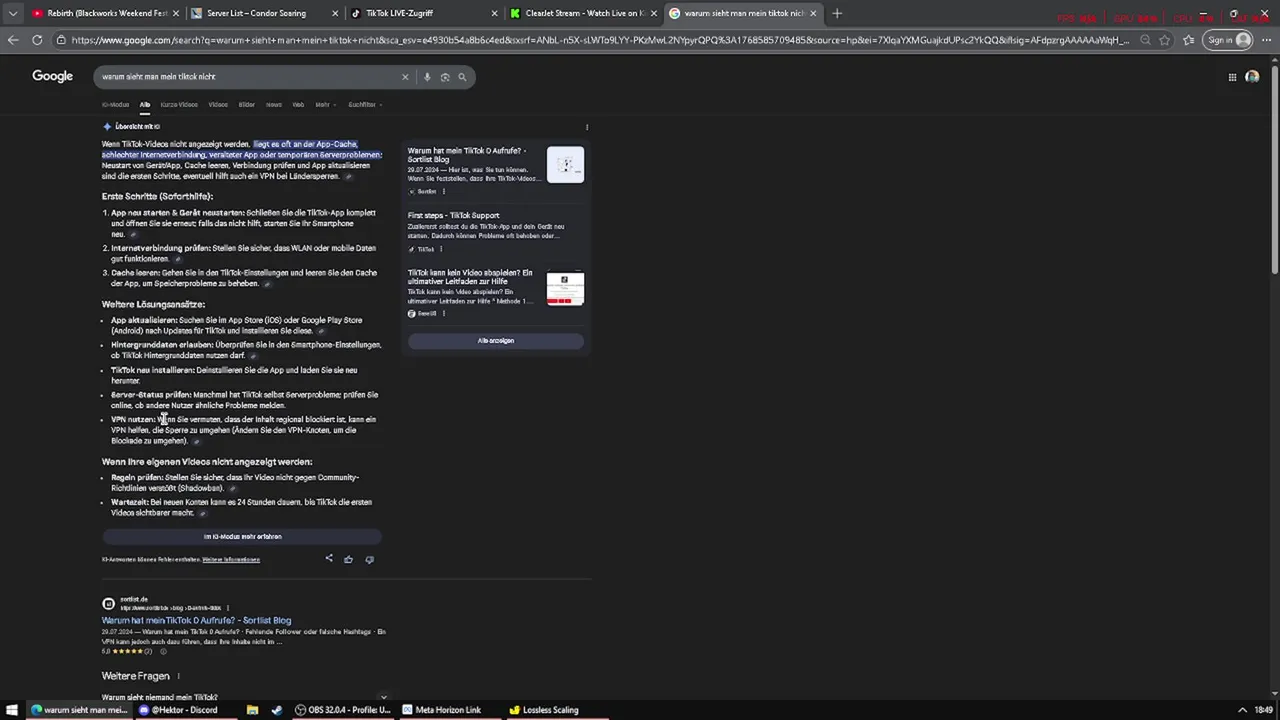Switch to the OBS 32.0.4 taskbar item
Image resolution: width=1280 pixels, height=720 pixels.
(x=343, y=710)
